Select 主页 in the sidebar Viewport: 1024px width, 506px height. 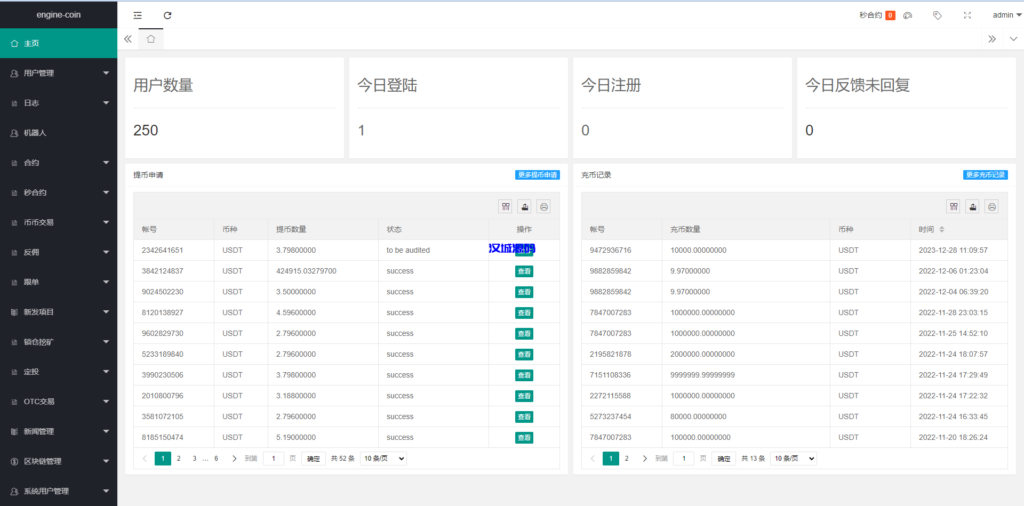tap(59, 43)
